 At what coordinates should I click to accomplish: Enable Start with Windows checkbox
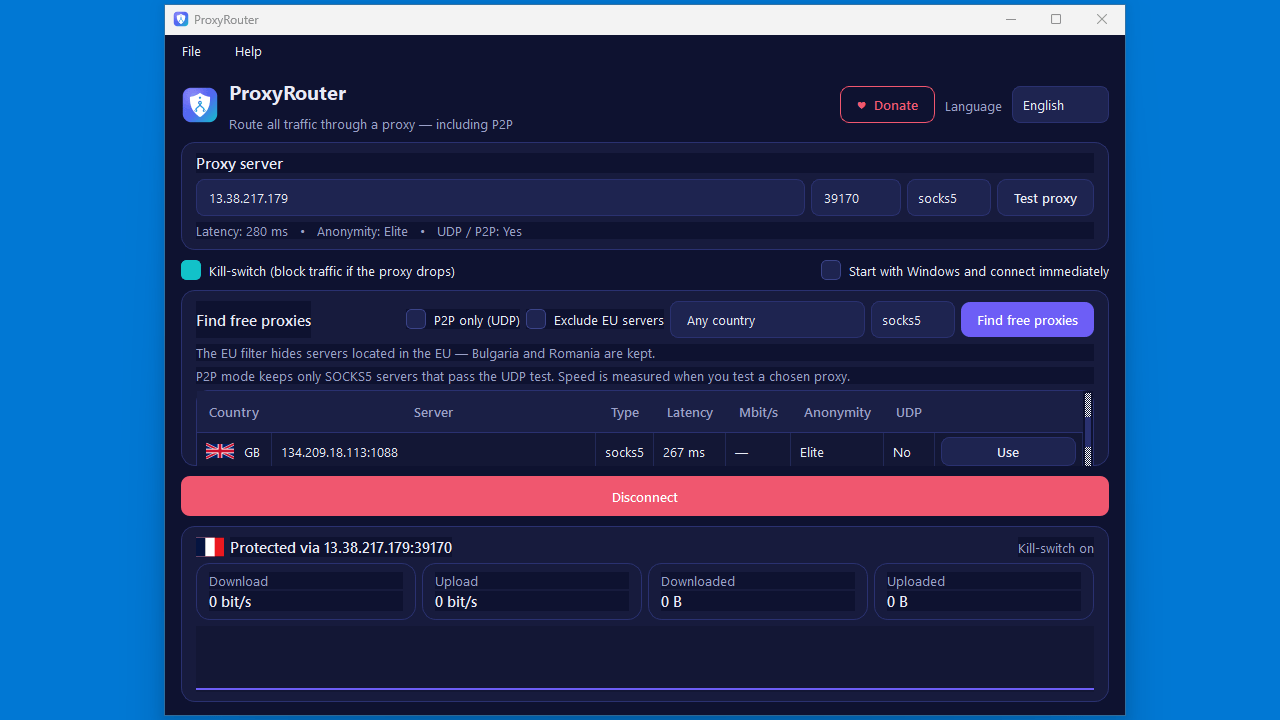(x=831, y=270)
